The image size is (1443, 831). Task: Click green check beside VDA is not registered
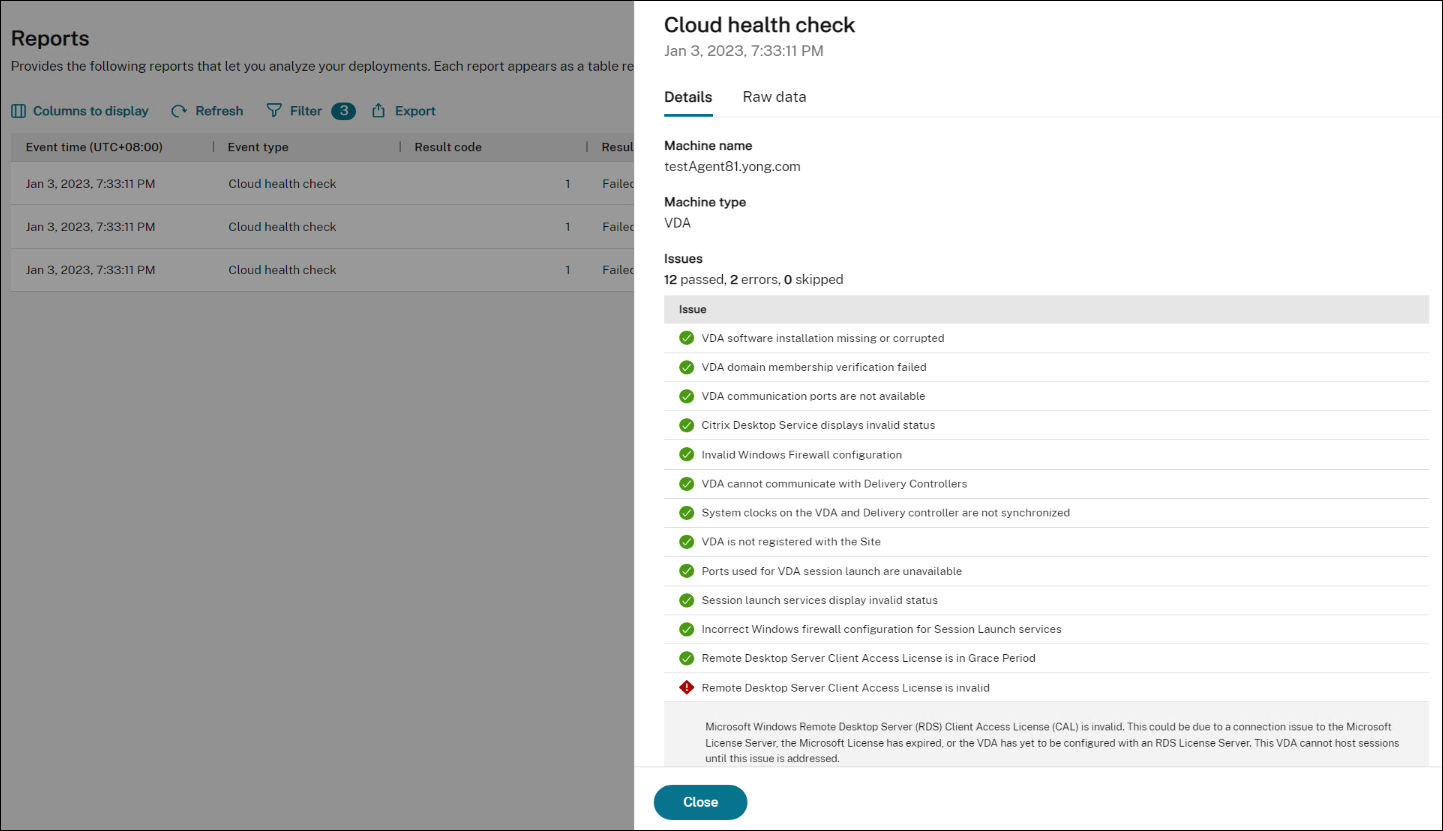click(x=686, y=542)
